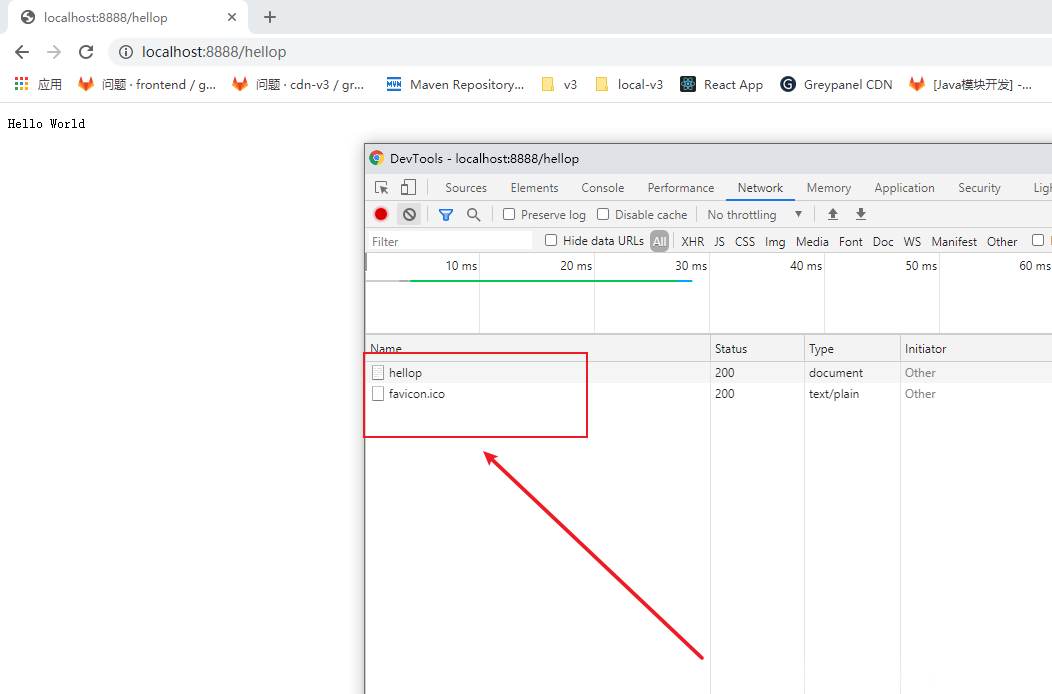Open the No throttling dropdown

[755, 214]
